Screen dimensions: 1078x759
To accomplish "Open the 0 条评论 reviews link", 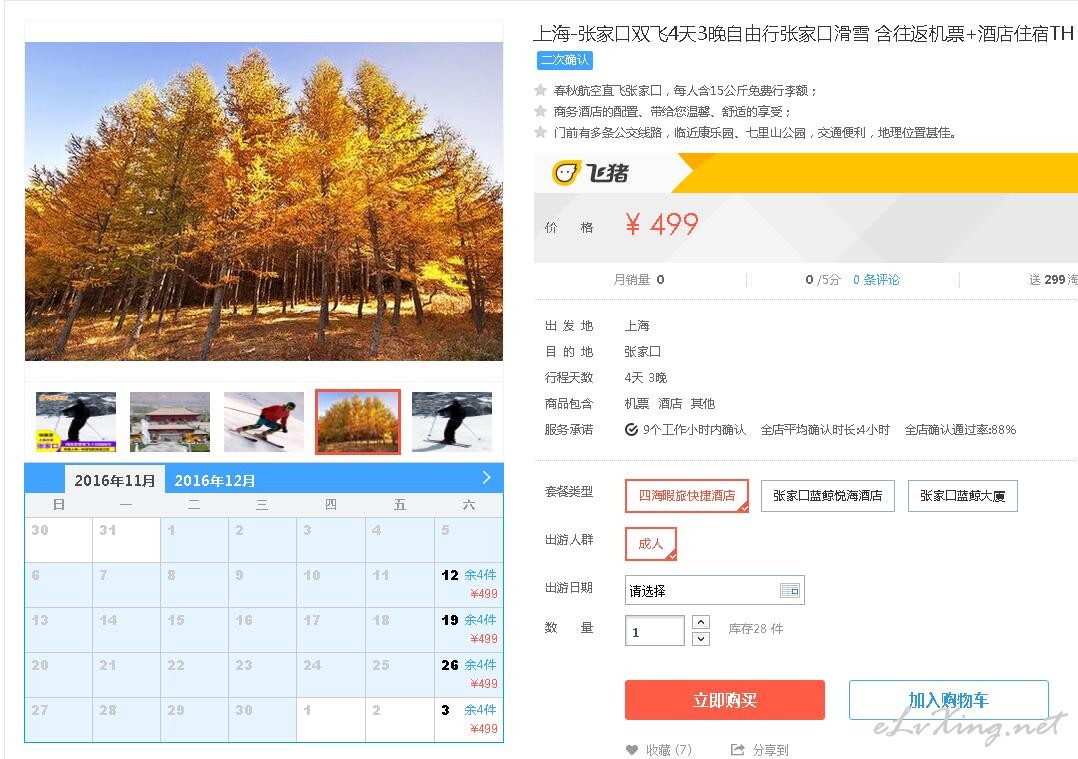I will [x=876, y=280].
